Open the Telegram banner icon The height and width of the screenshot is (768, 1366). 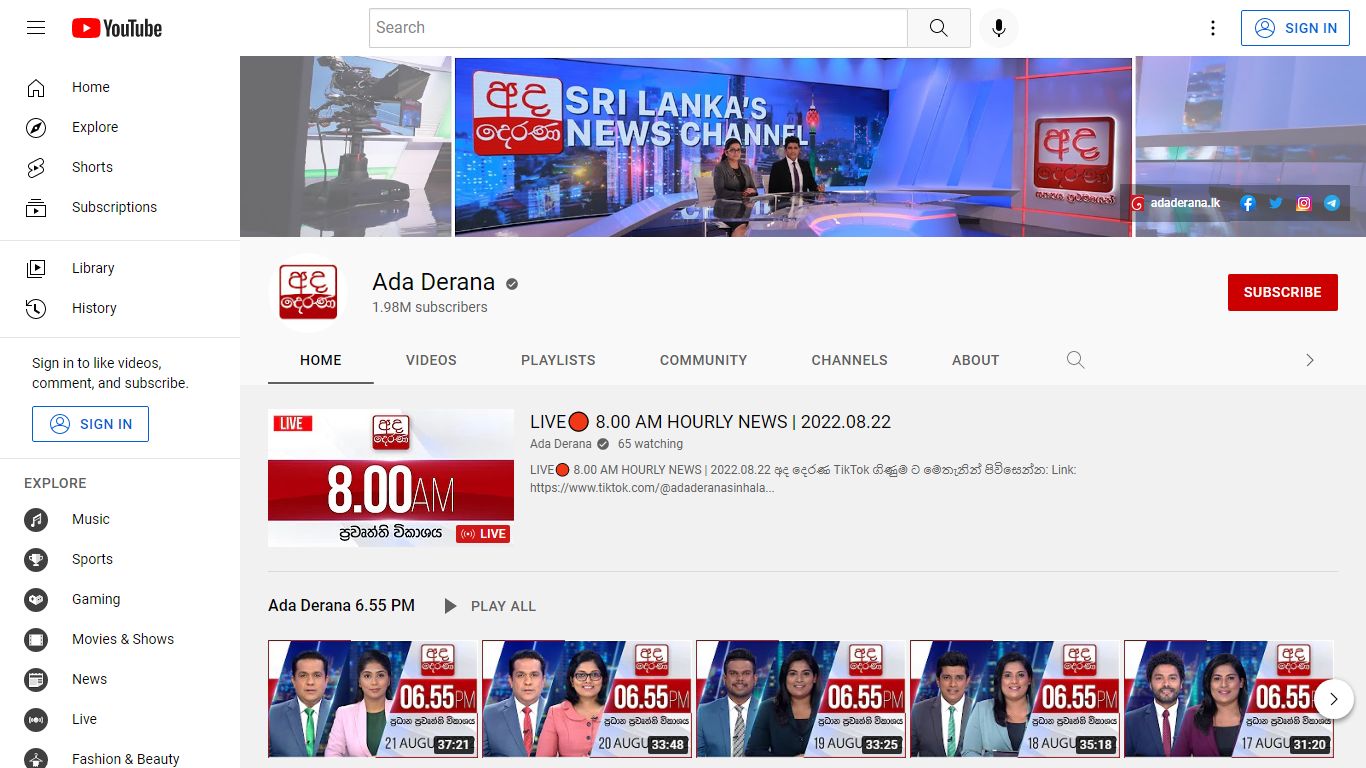(1331, 203)
